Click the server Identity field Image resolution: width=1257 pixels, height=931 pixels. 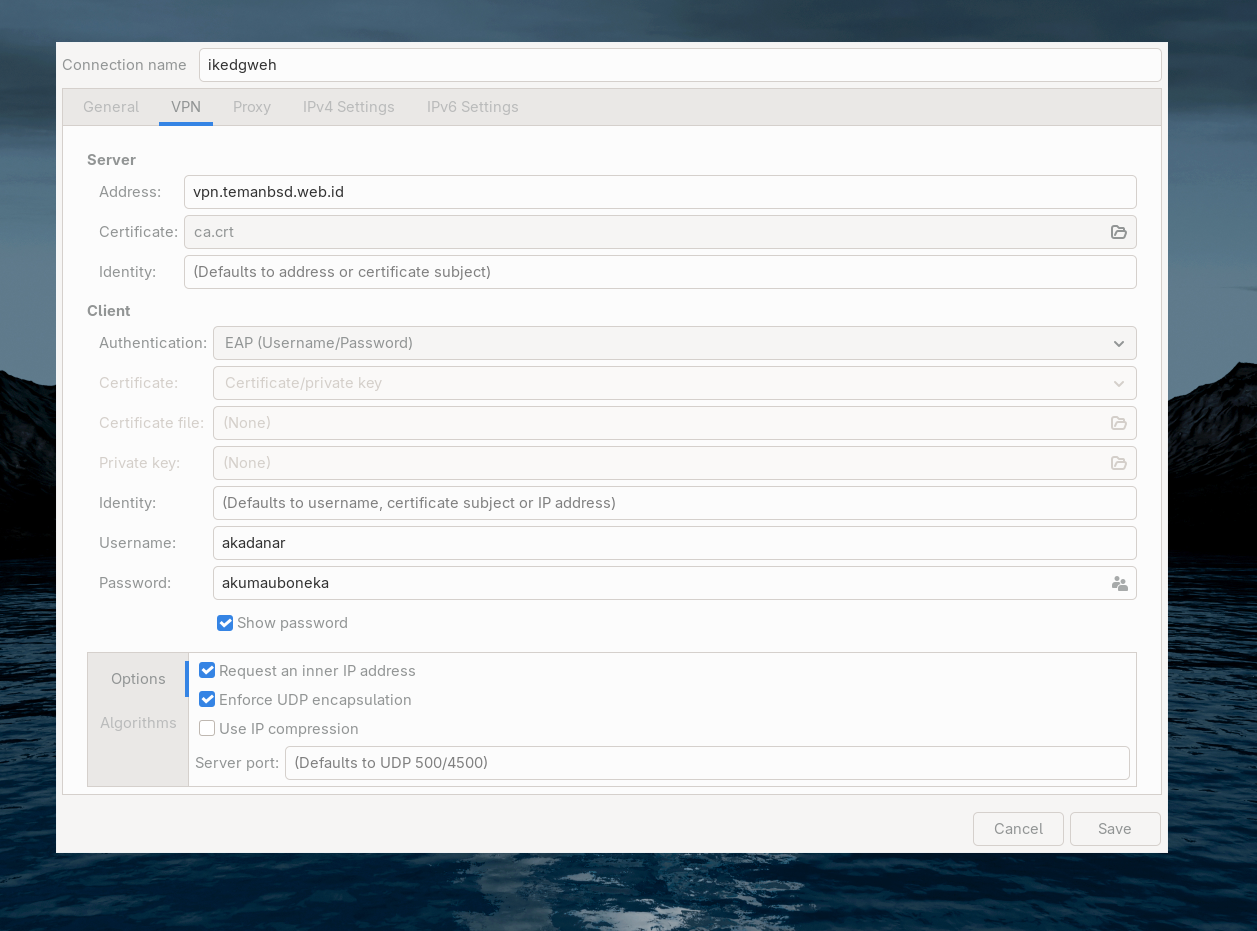click(x=660, y=272)
